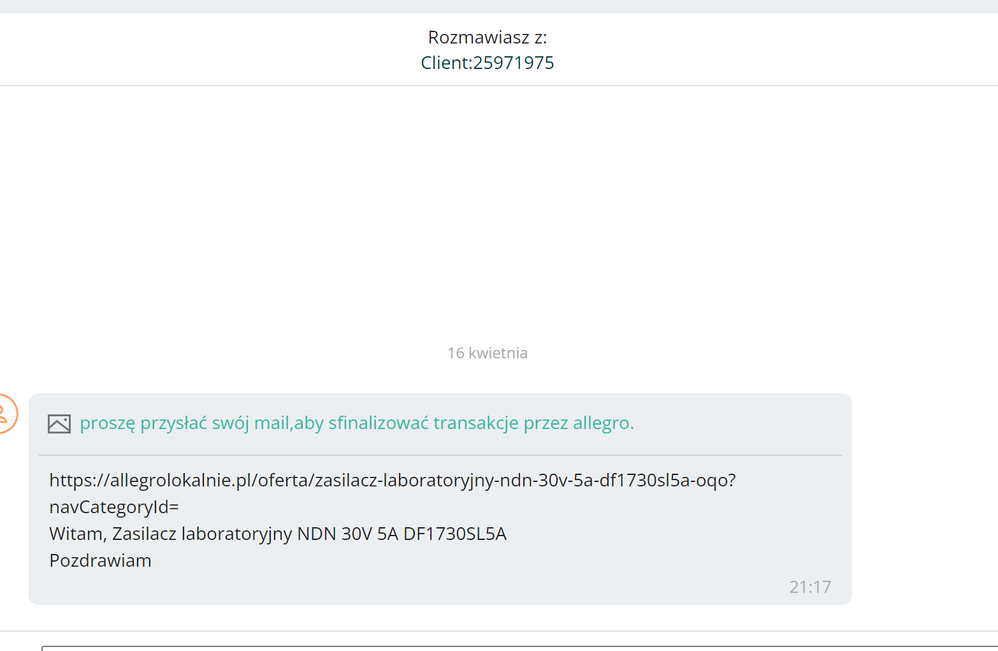Screen dimensions: 998x651
Task: Focus the message input field at bottom
Action: pos(519,648)
